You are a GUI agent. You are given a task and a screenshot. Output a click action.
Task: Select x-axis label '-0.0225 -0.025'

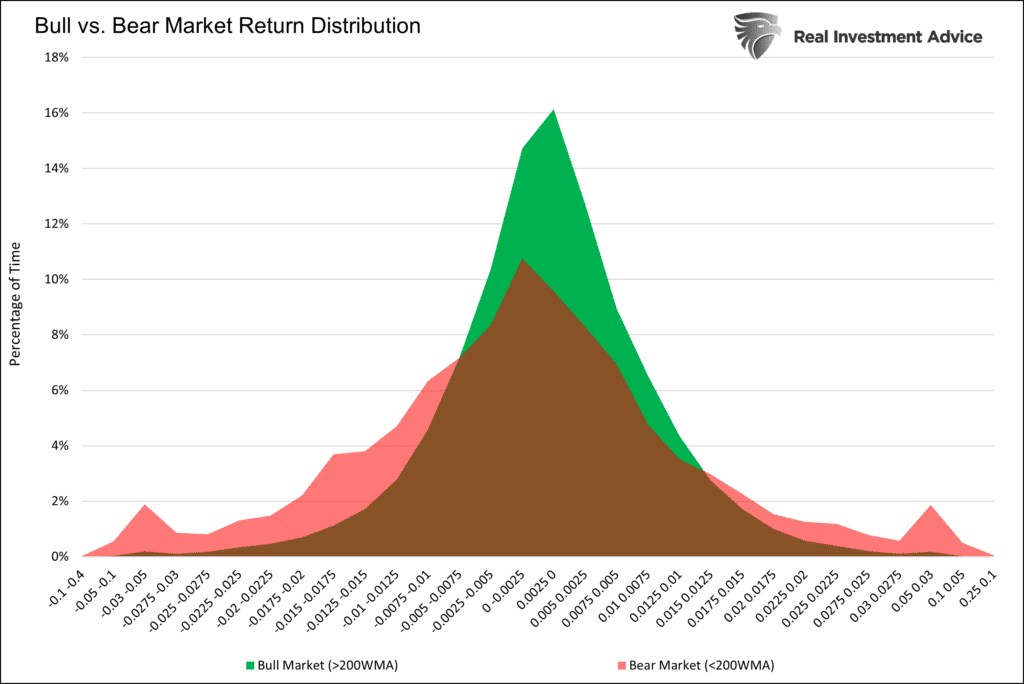[x=213, y=600]
